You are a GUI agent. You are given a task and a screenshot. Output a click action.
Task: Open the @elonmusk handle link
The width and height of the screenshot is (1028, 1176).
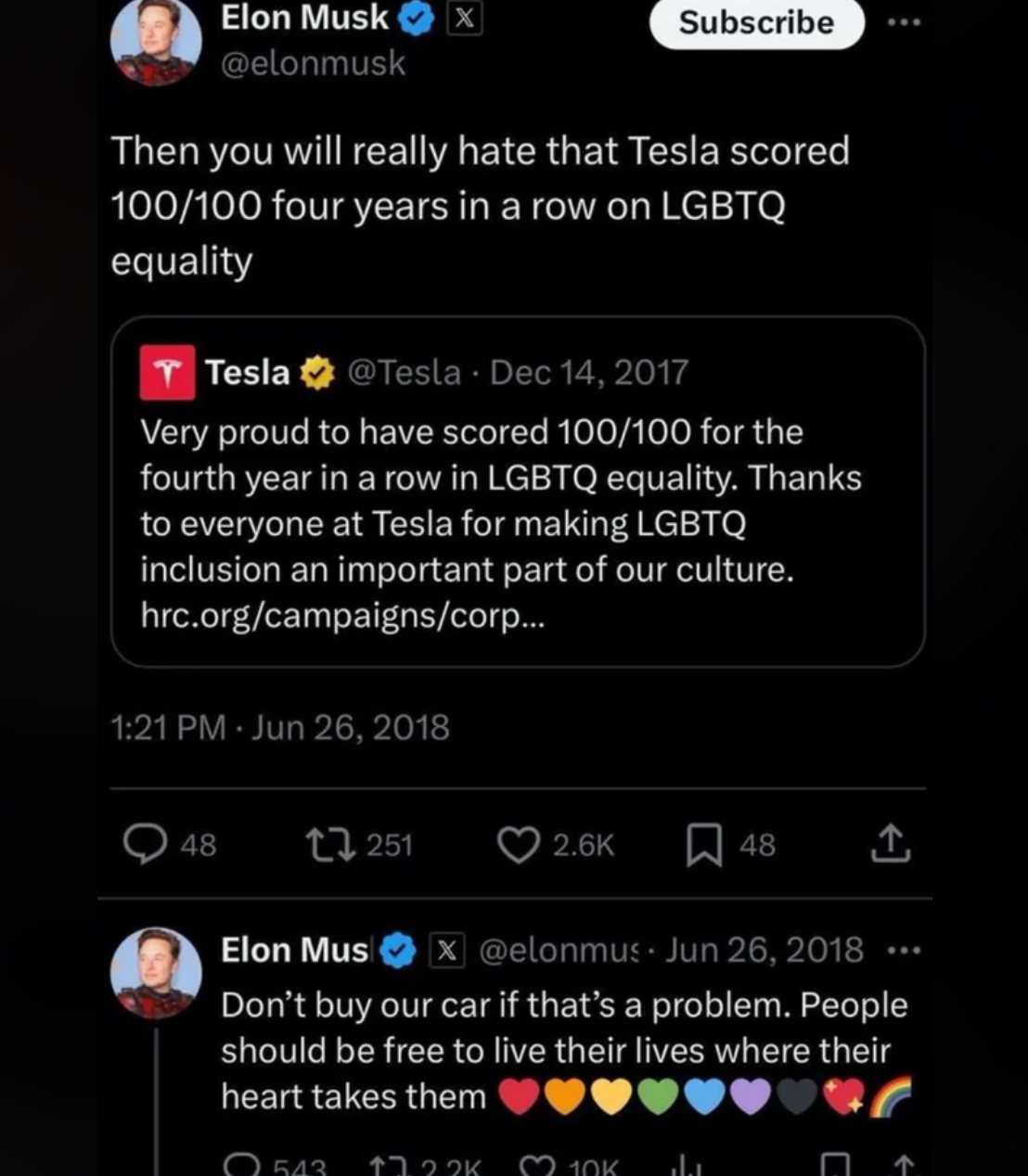pyautogui.click(x=313, y=64)
